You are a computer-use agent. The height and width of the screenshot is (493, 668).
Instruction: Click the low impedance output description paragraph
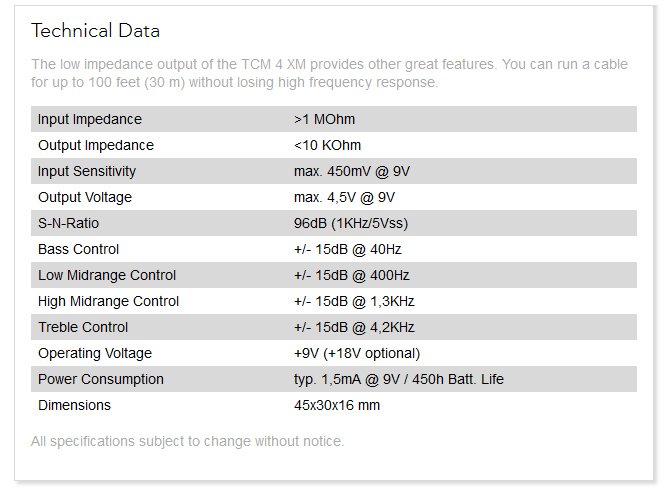click(x=330, y=73)
